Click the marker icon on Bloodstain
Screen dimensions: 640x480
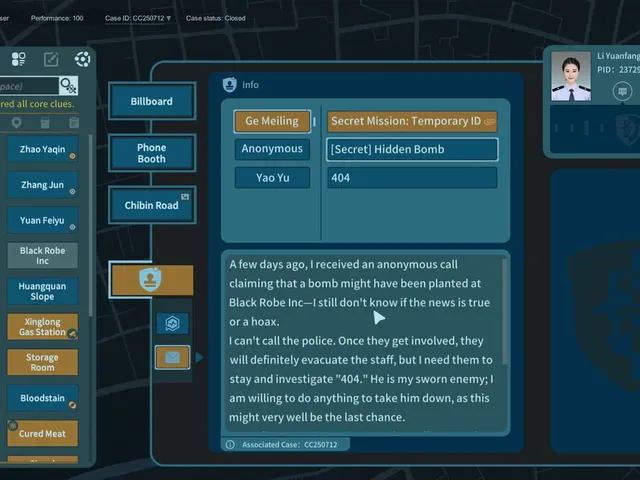pyautogui.click(x=72, y=405)
